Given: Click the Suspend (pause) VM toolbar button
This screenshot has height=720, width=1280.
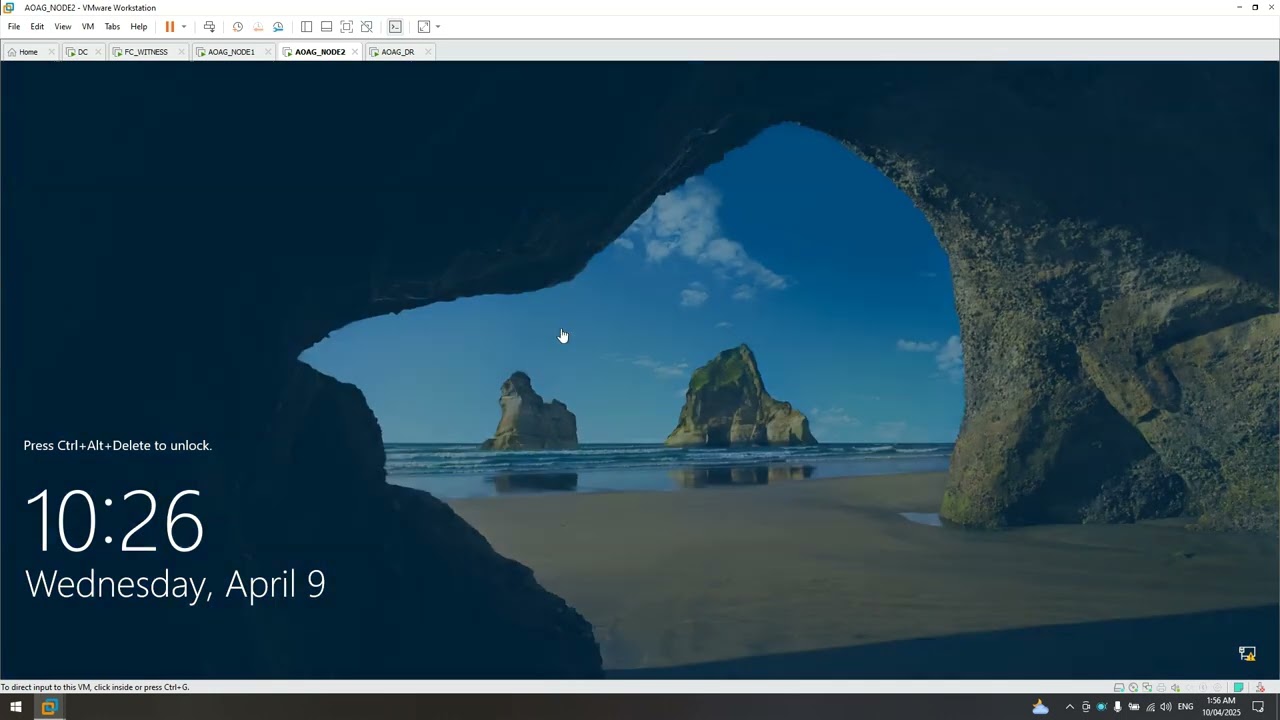Looking at the screenshot, I should (x=170, y=27).
